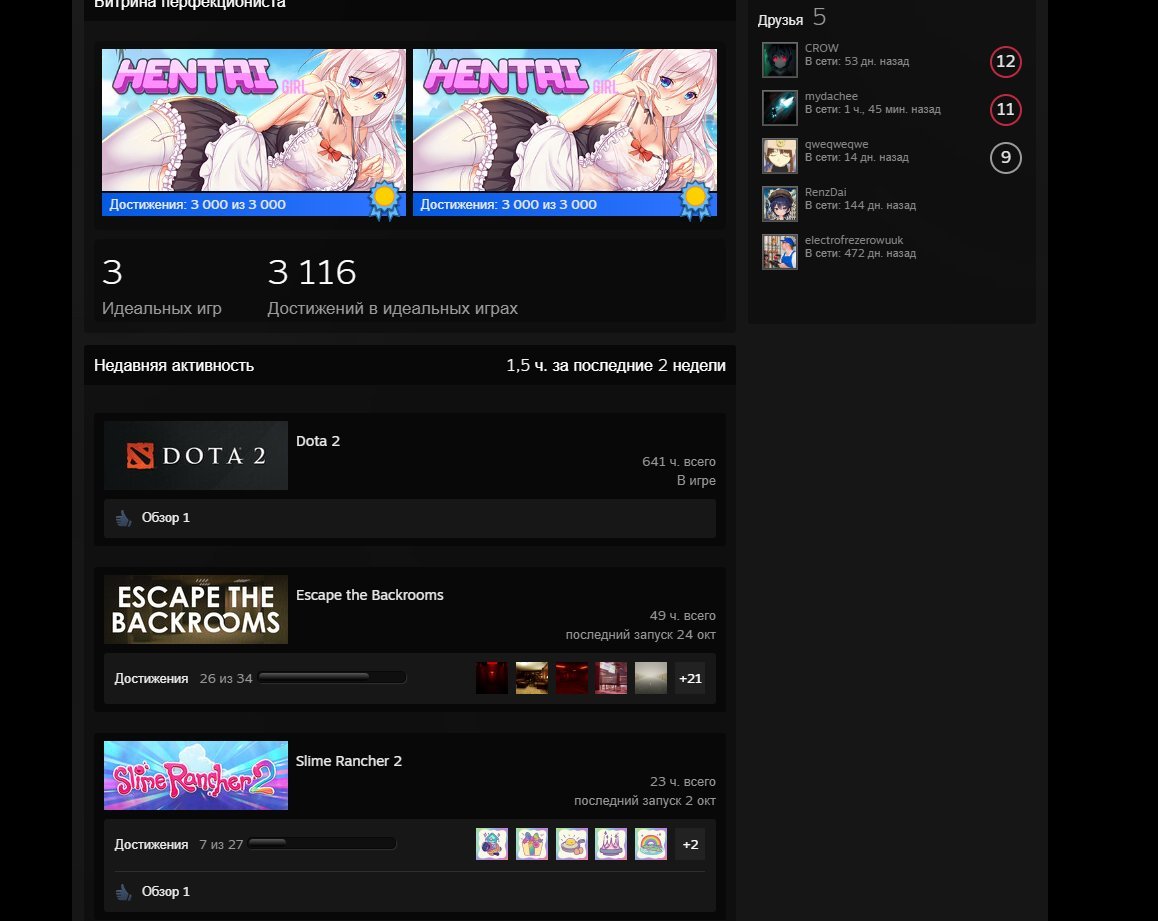Viewport: 1158px width, 921px height.
Task: Open the Недавняя активность section header
Action: (174, 366)
